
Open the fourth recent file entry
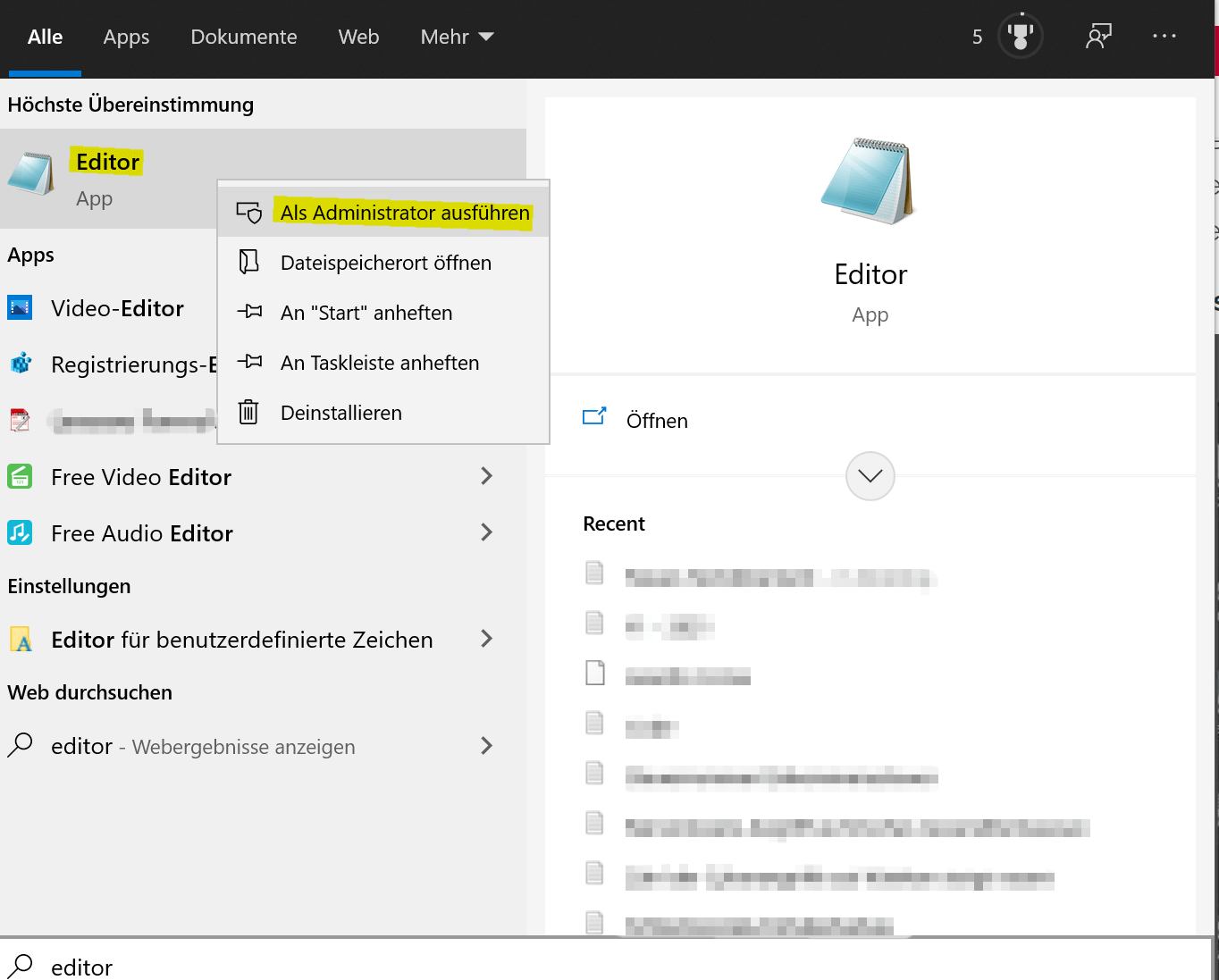coord(632,725)
